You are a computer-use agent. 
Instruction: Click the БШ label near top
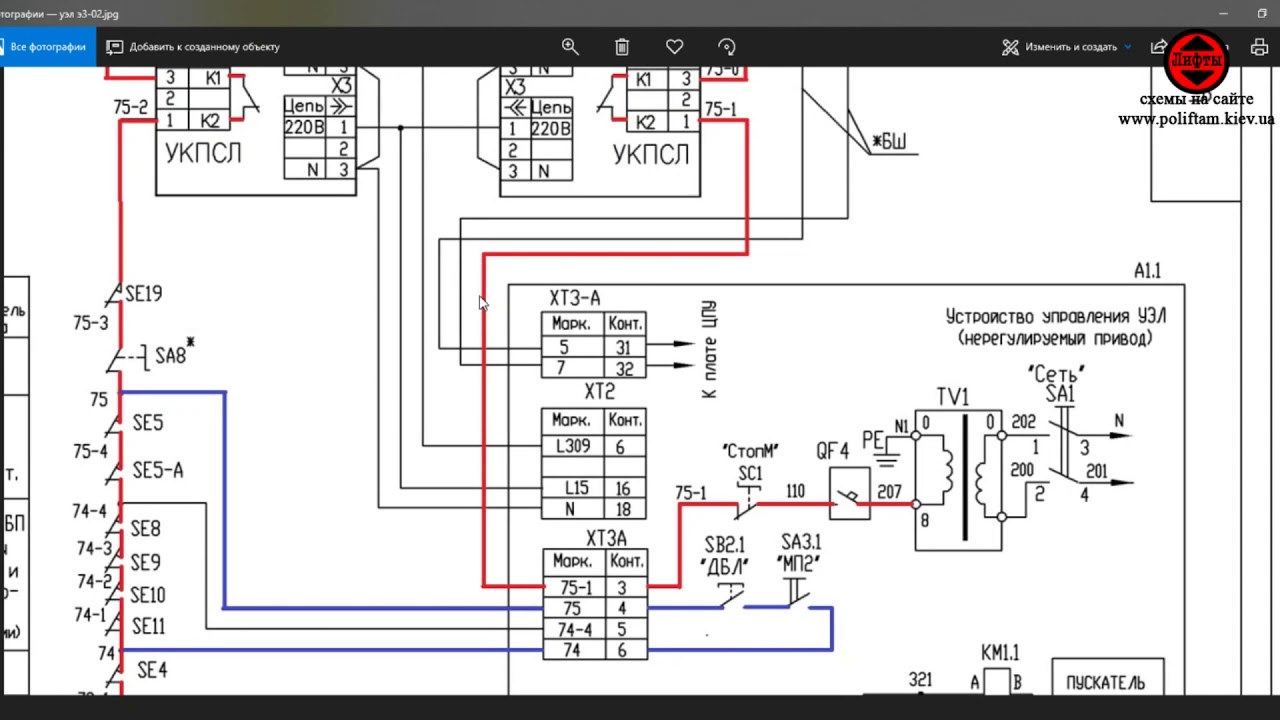click(x=889, y=142)
